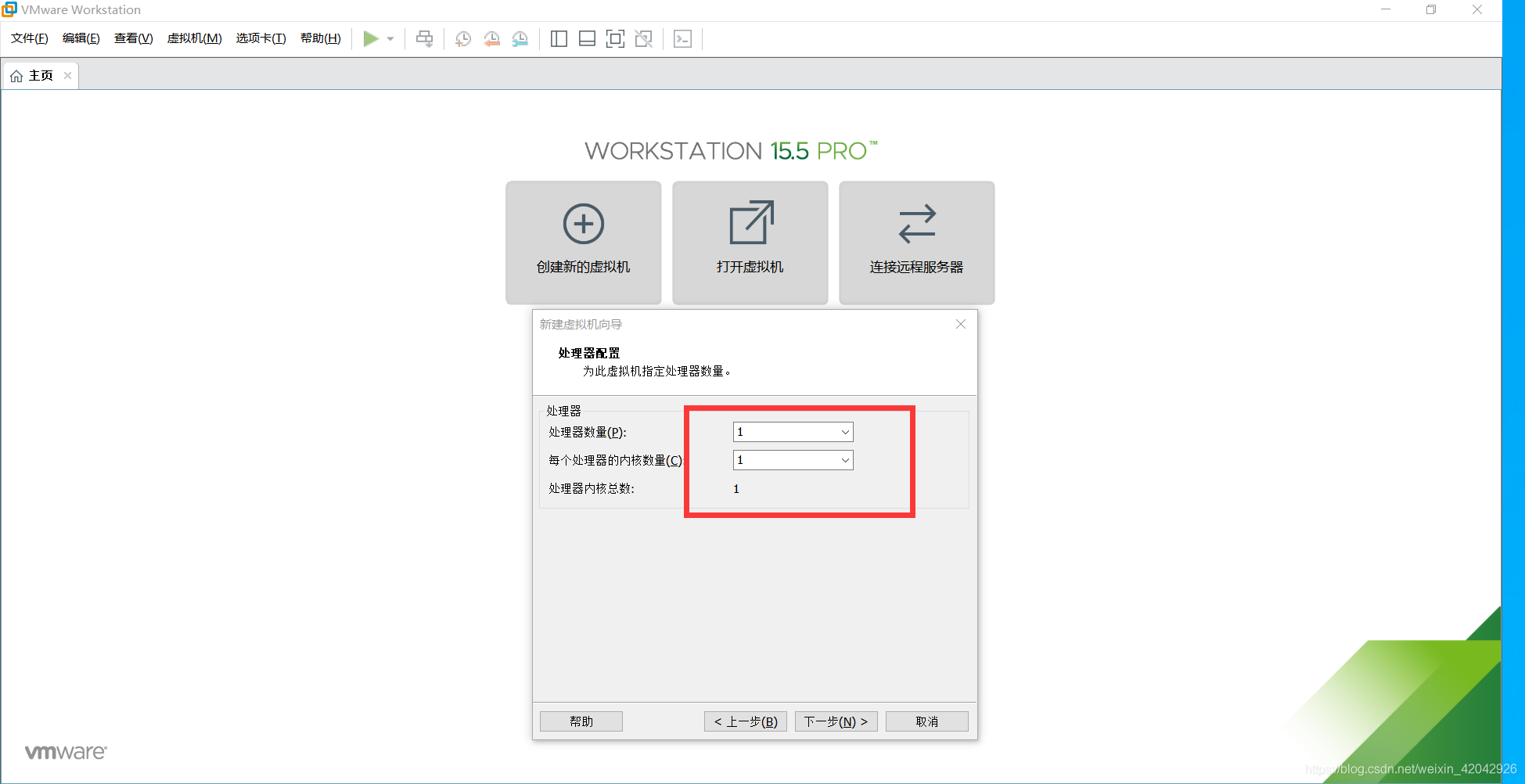
Task: Toggle the library sidebar view icon
Action: [x=559, y=38]
